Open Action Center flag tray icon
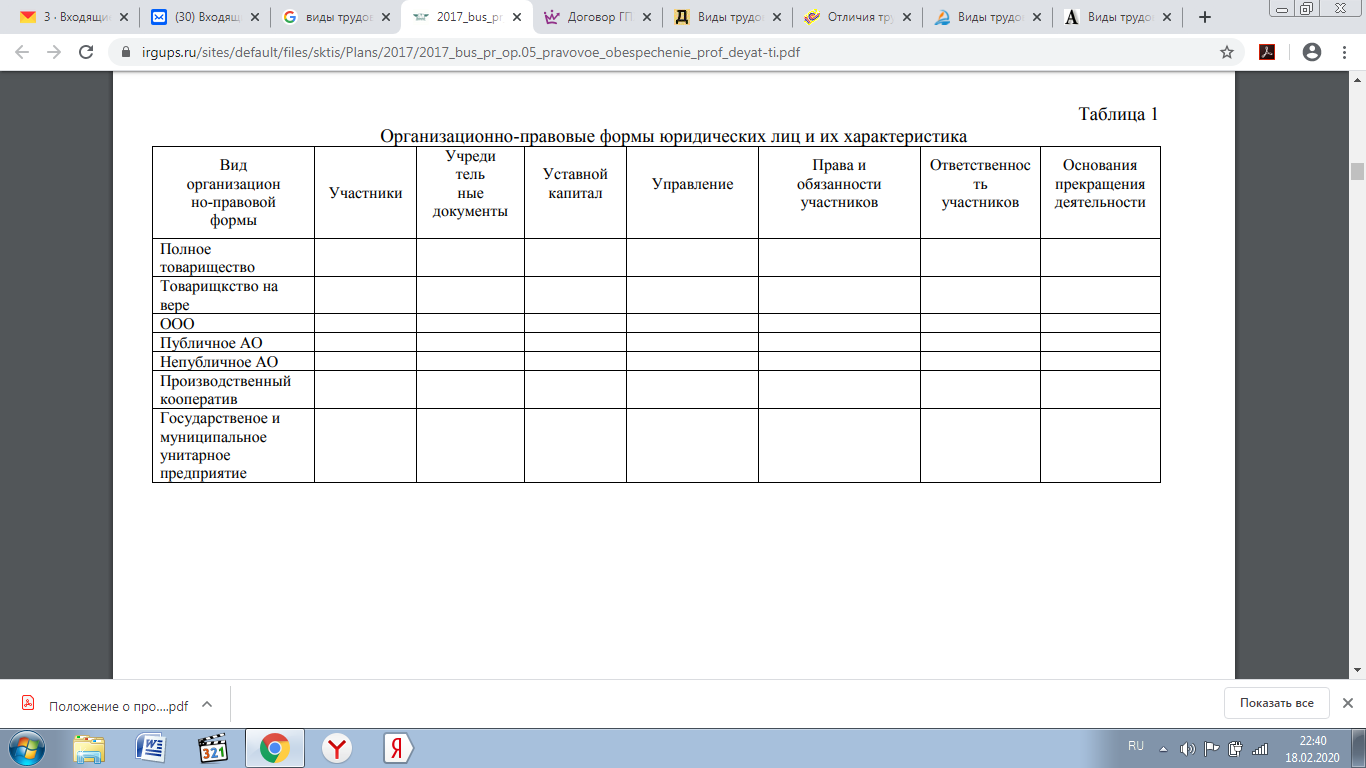The image size is (1366, 768). click(x=1211, y=748)
